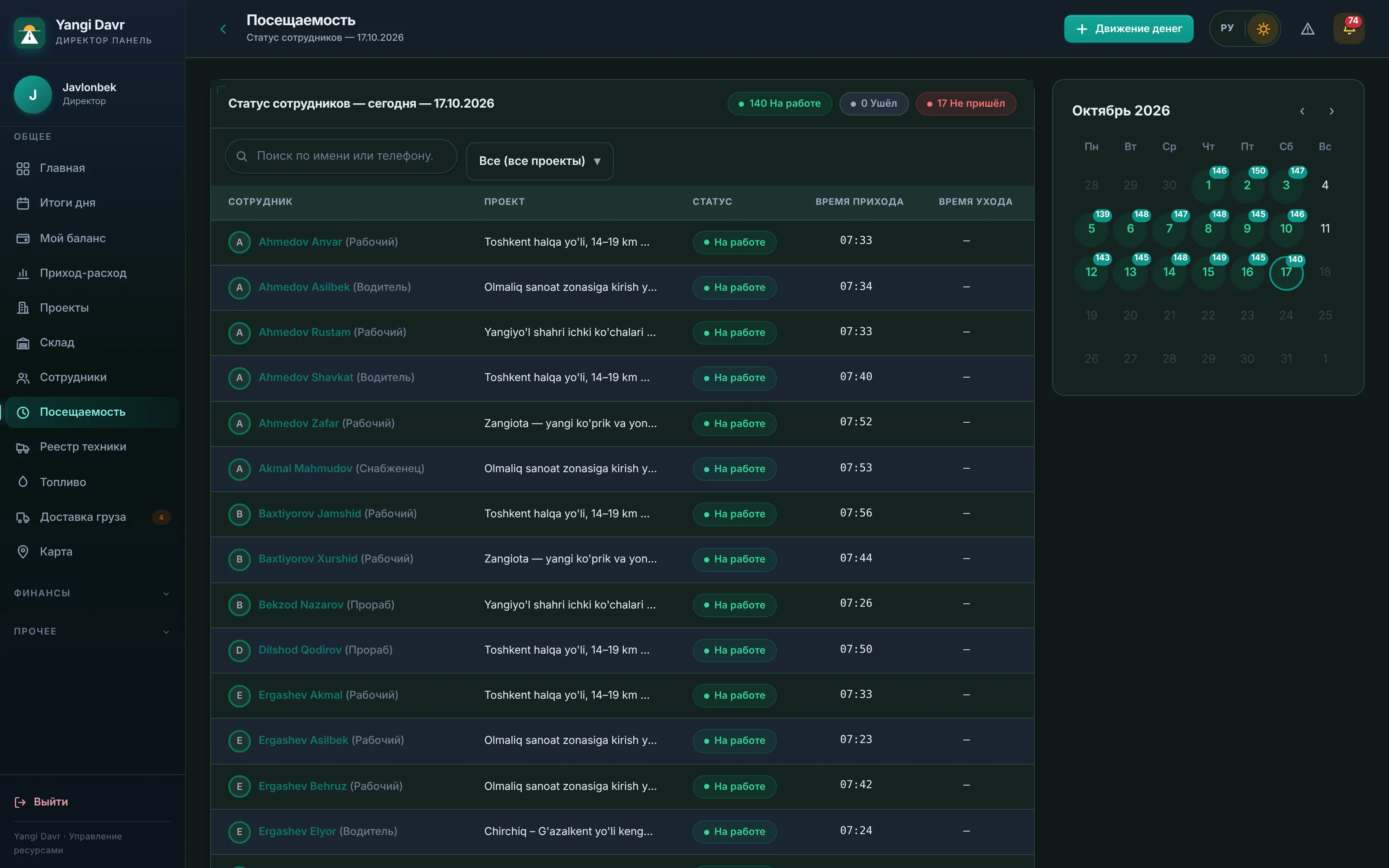Click the search field for name or phone
Viewport: 1389px width, 868px height.
341,155
